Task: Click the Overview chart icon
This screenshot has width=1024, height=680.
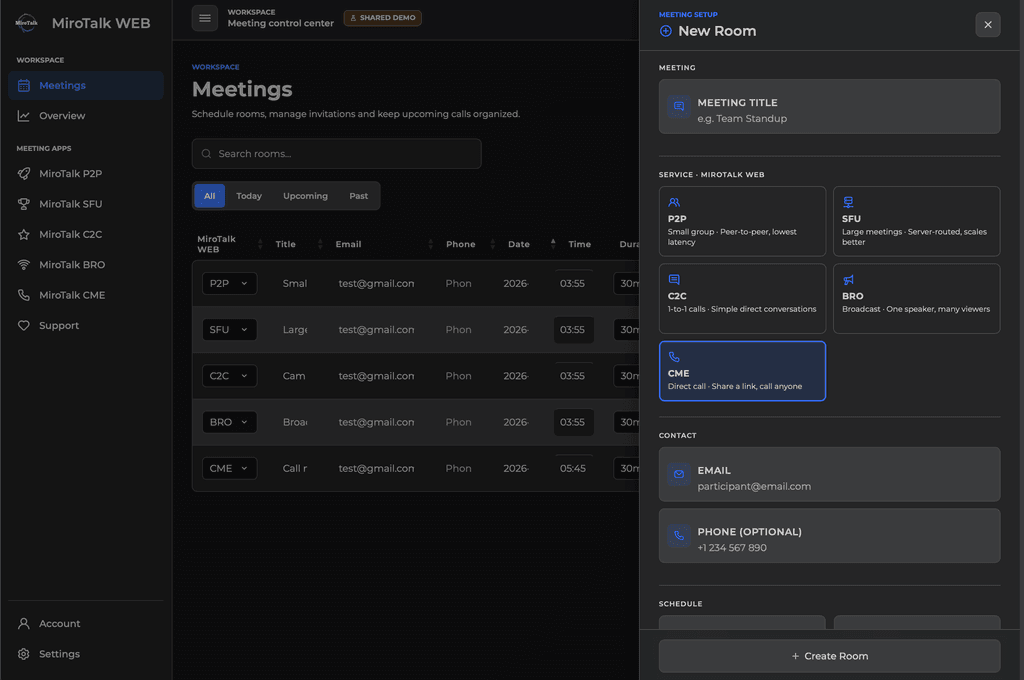Action: tap(24, 116)
